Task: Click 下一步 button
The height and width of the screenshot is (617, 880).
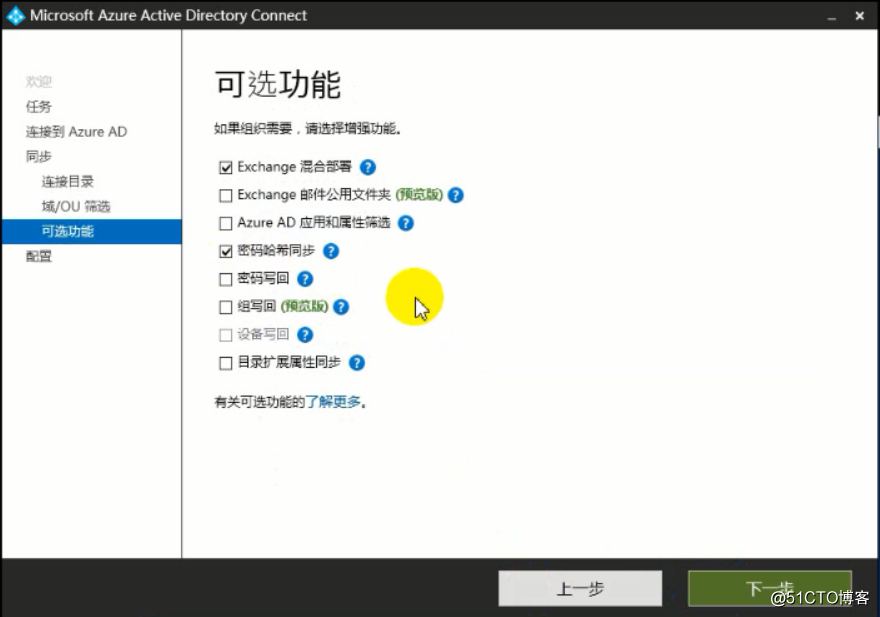Action: pyautogui.click(x=770, y=588)
